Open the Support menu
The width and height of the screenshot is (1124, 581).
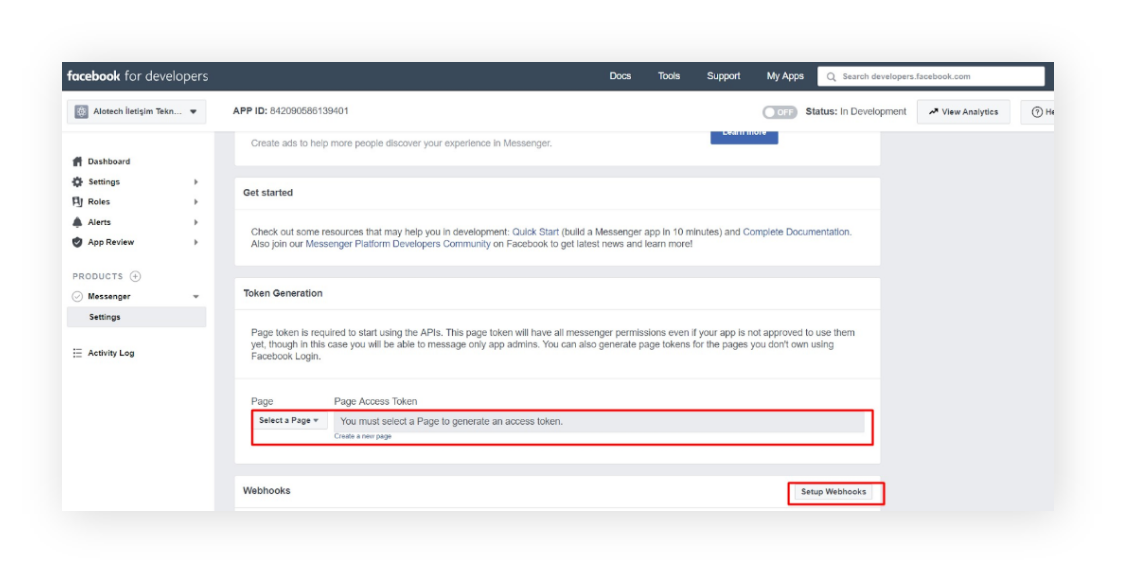pyautogui.click(x=723, y=76)
